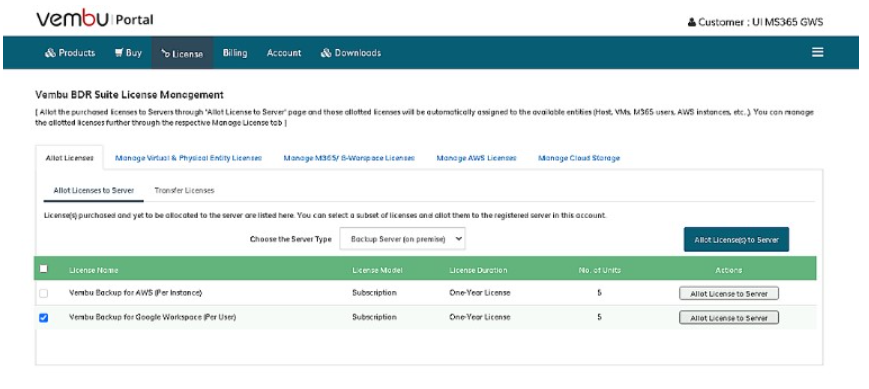Toggle the select-all checkbox in table header
This screenshot has width=869, height=389.
click(x=44, y=269)
